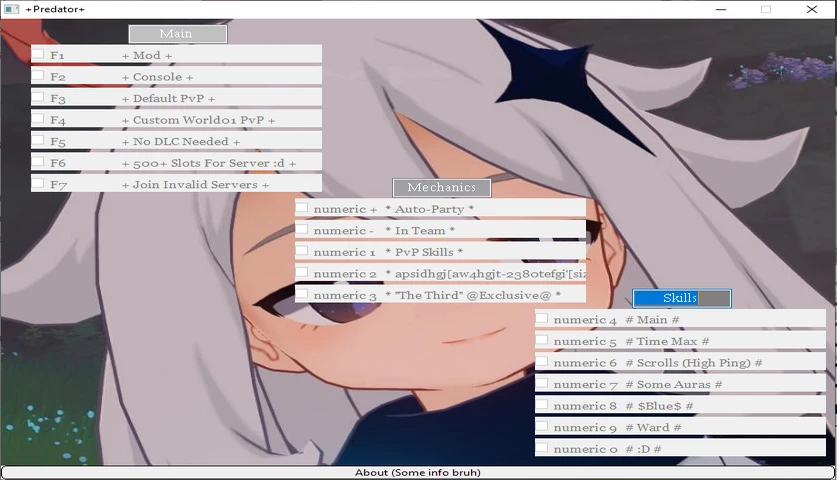Viewport: 837px width, 480px height.
Task: Enable numeric 1 PvP Skills checkbox
Action: [302, 250]
